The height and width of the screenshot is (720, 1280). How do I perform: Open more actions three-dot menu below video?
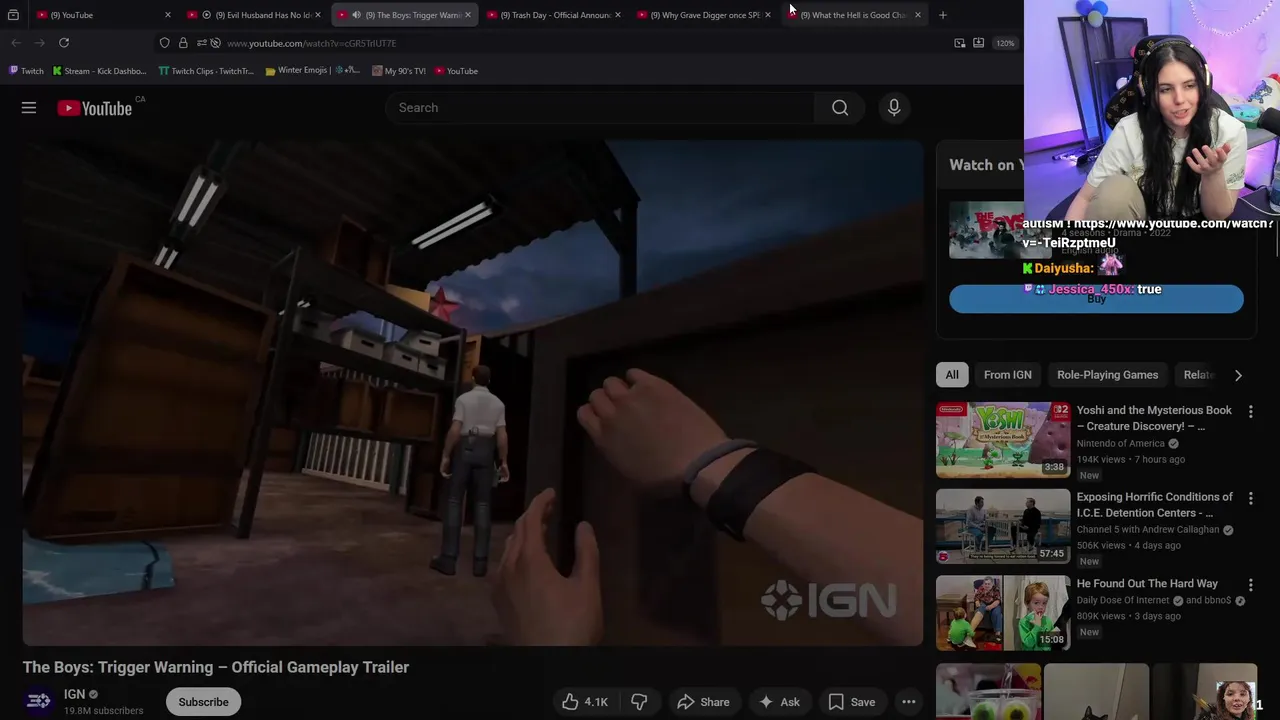(908, 702)
